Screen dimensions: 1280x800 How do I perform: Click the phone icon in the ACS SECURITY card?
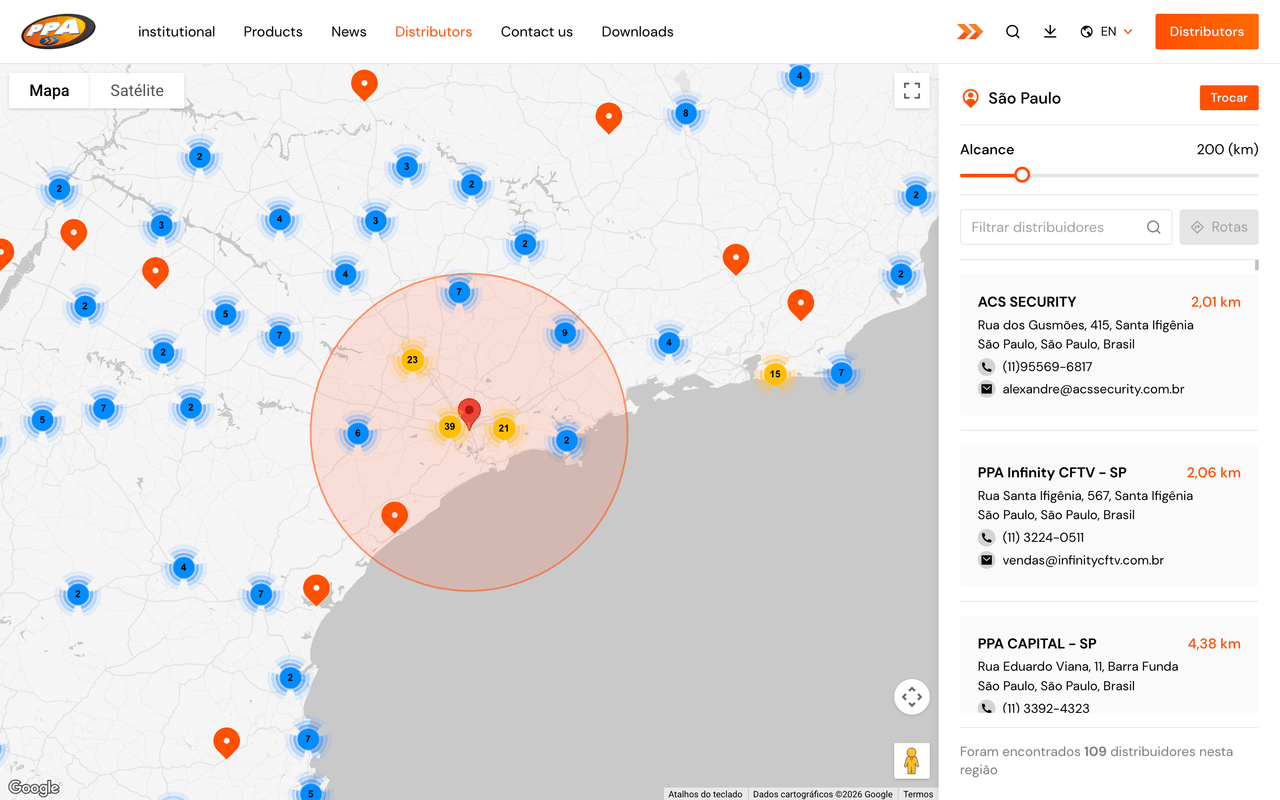[x=987, y=367]
